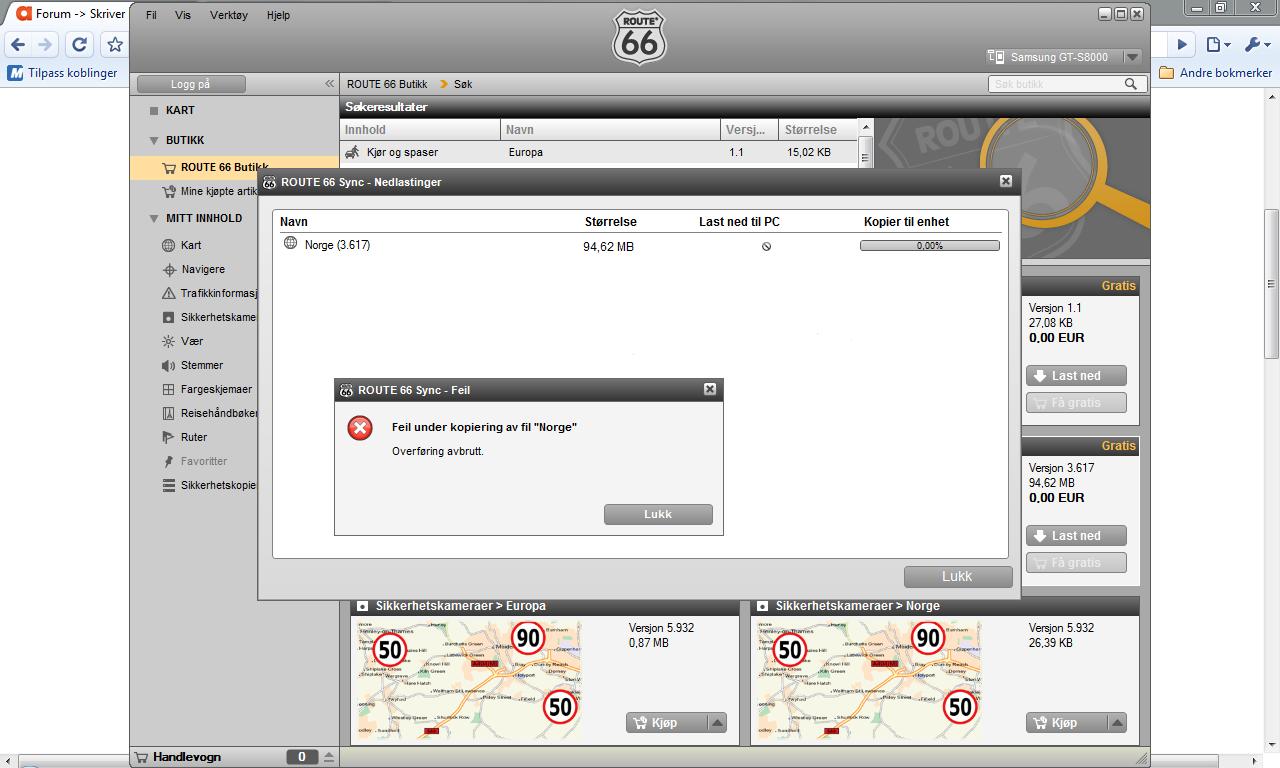Go back with the browser back arrow

pos(18,44)
